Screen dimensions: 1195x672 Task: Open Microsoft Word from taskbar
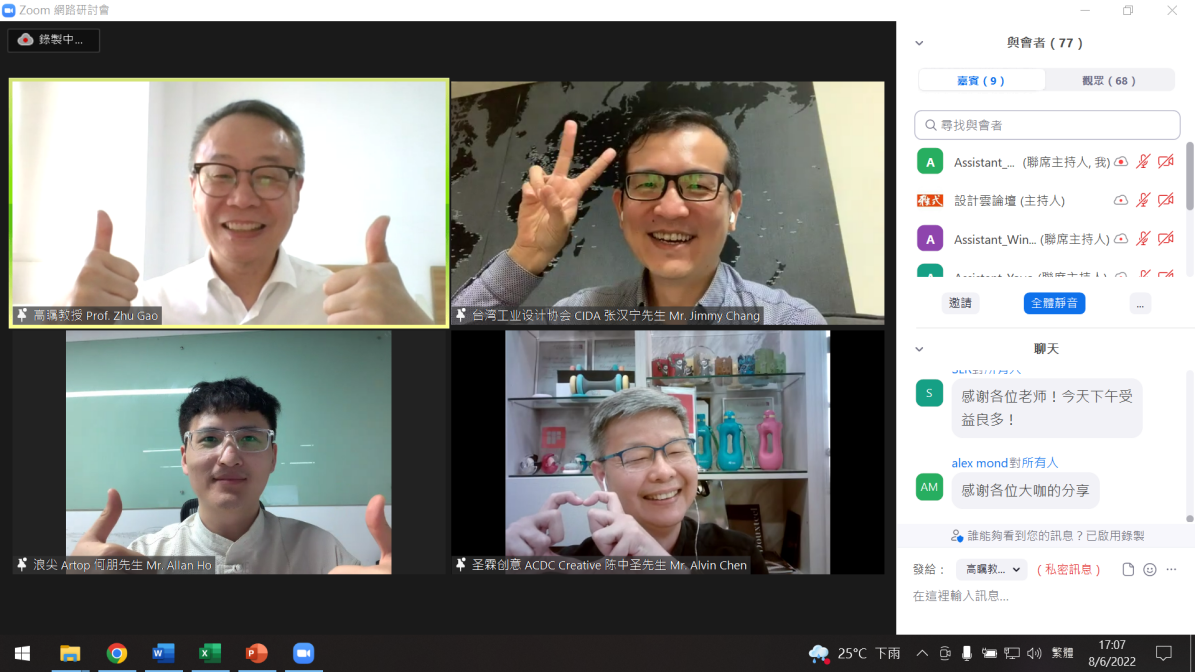pos(163,654)
